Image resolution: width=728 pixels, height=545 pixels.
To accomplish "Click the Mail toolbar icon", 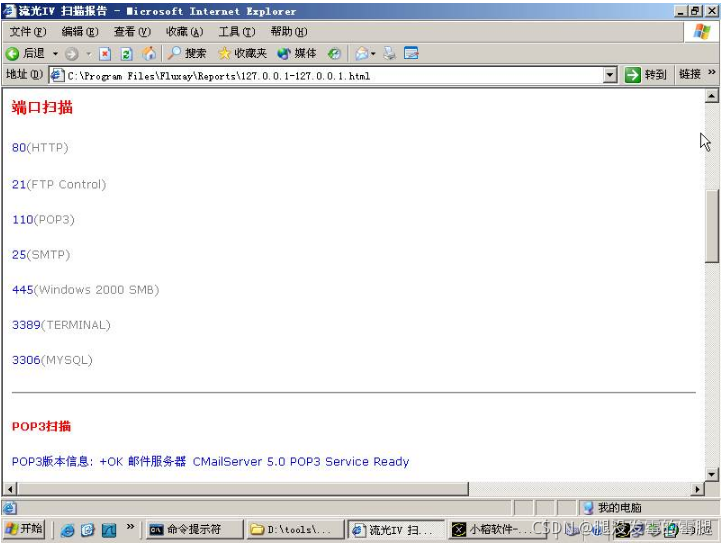I will pos(362,54).
